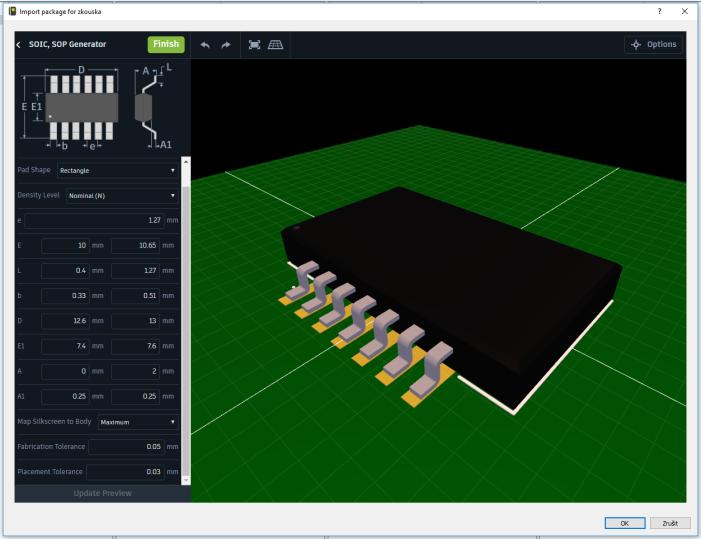
Task: Edit the E1 maximum value 7.6
Action: [135, 346]
